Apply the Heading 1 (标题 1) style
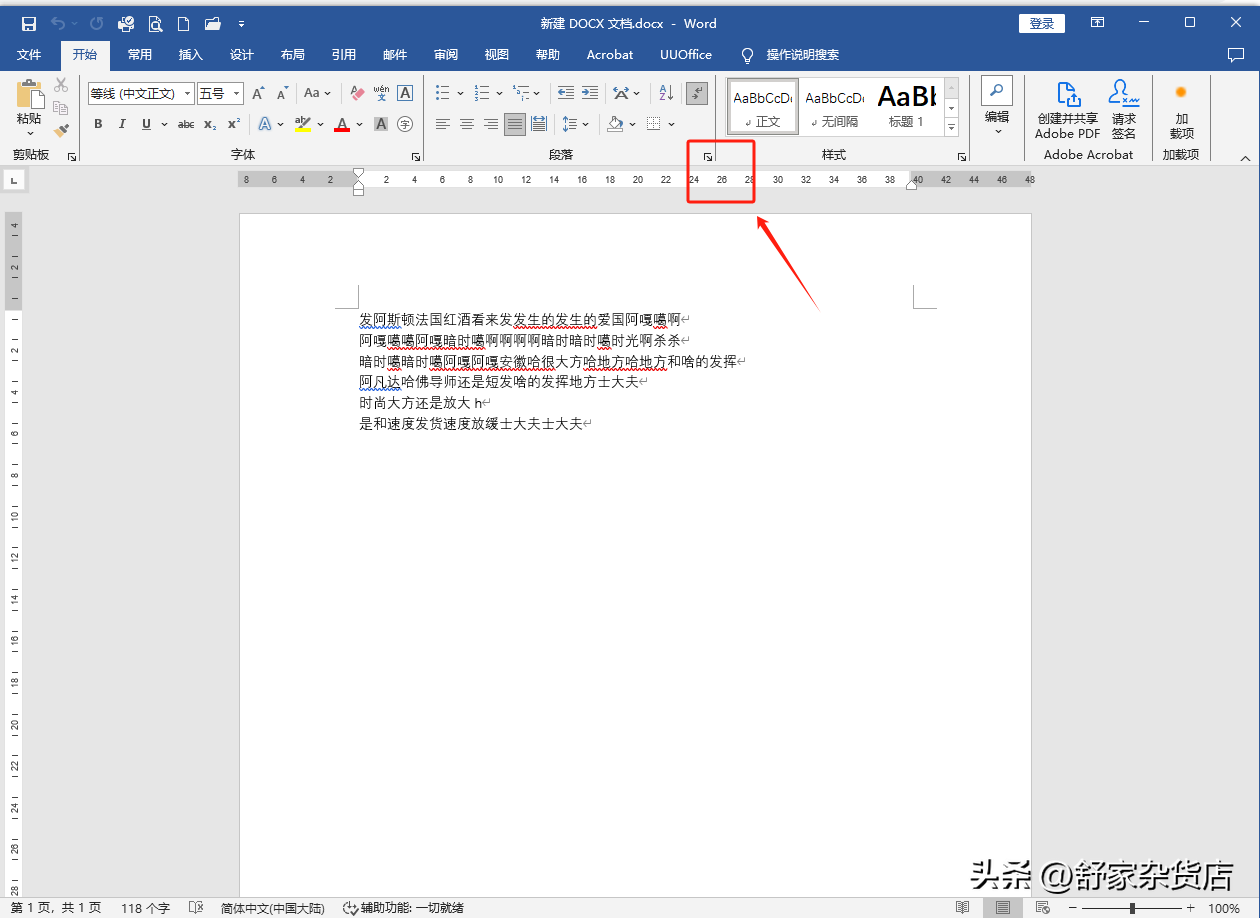 (x=906, y=107)
